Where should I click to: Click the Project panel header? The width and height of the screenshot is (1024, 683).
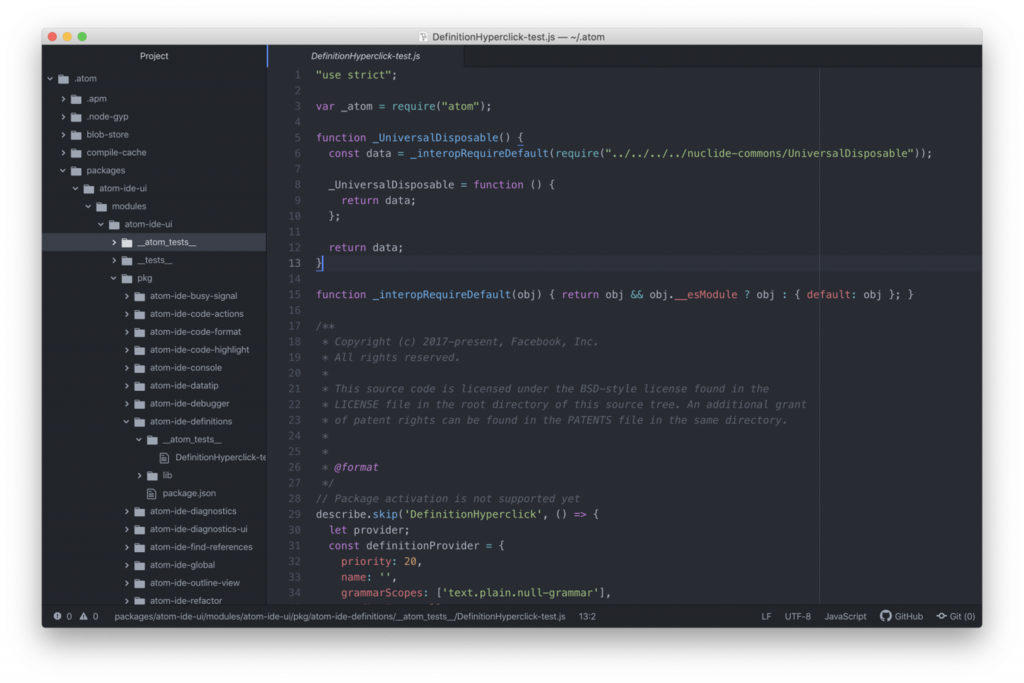point(153,56)
